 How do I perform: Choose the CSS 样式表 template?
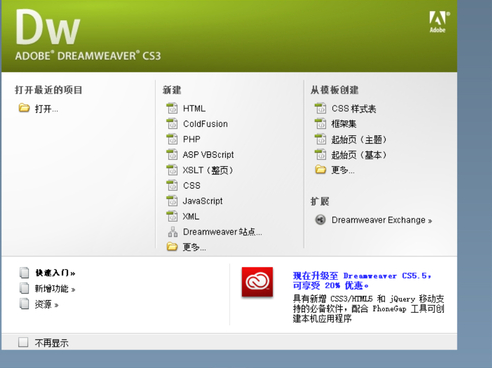pos(354,109)
